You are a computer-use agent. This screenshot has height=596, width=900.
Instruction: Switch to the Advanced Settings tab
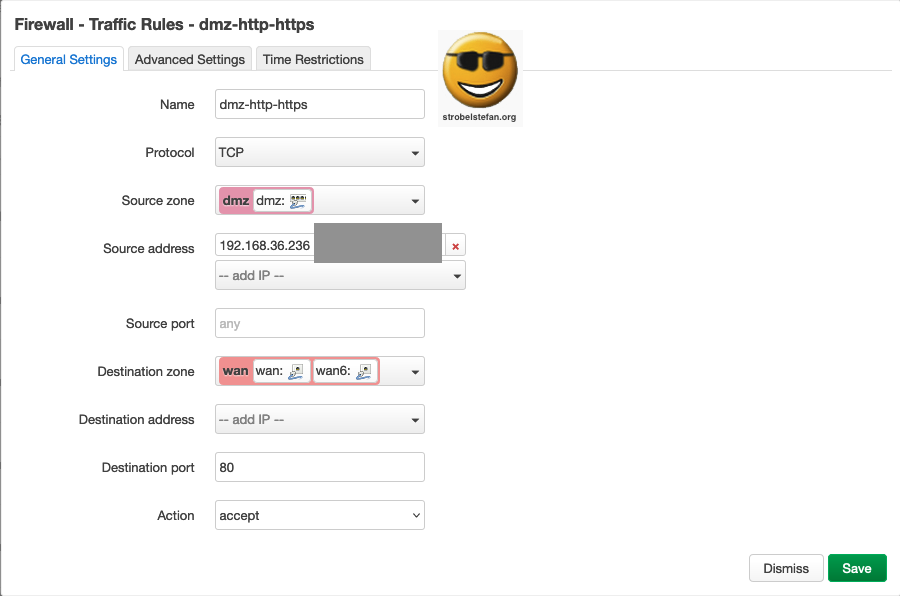click(x=190, y=60)
